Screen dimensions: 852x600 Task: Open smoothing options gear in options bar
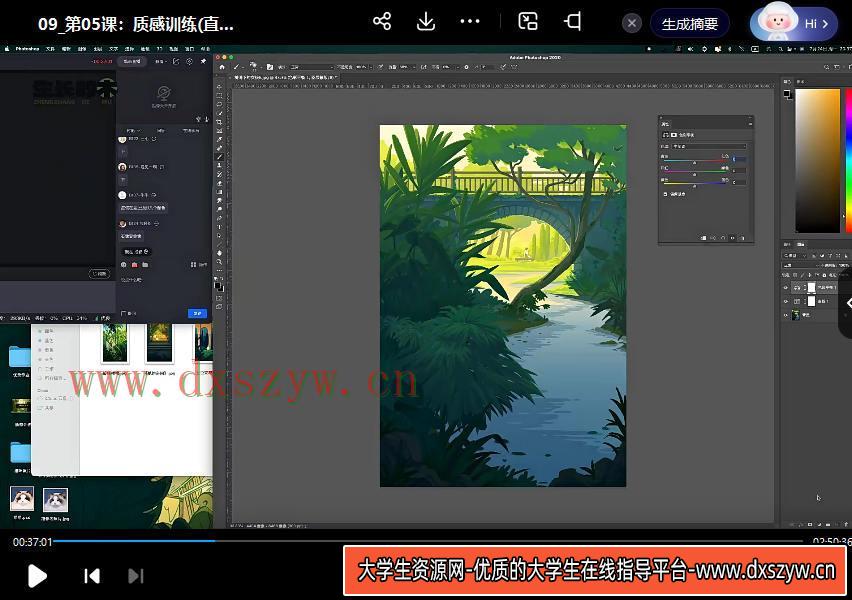[466, 67]
